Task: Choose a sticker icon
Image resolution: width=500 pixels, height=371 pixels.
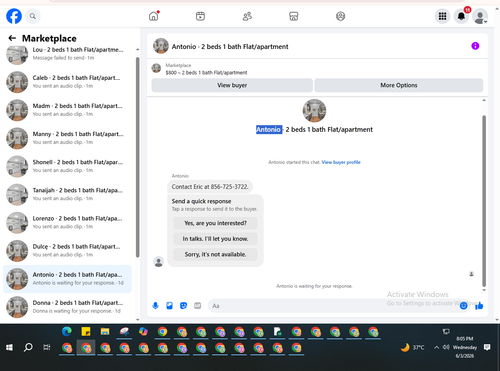Action: 183,306
